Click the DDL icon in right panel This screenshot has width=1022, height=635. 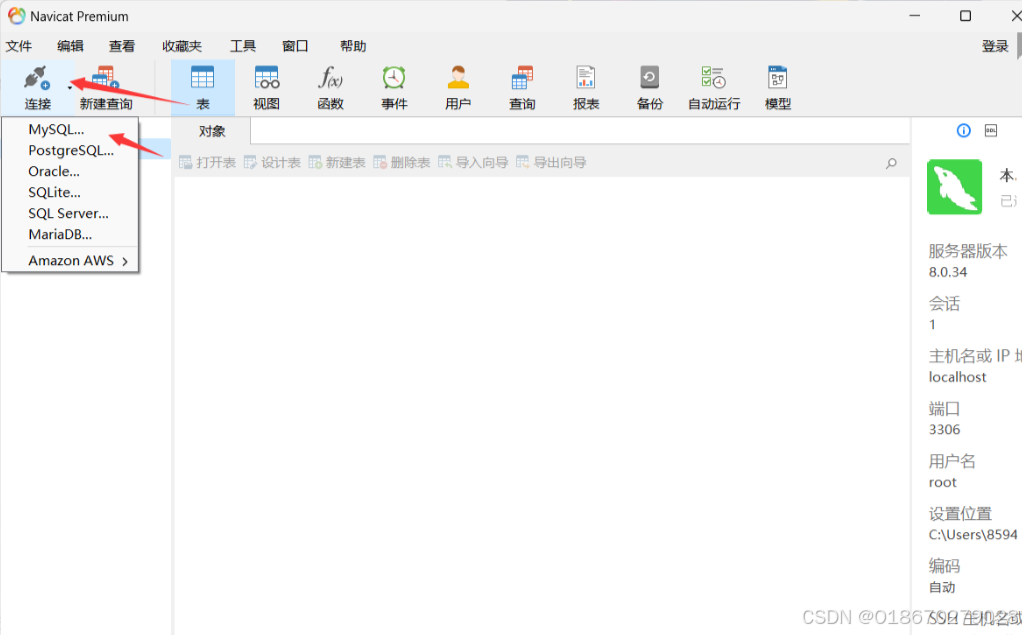click(x=991, y=130)
